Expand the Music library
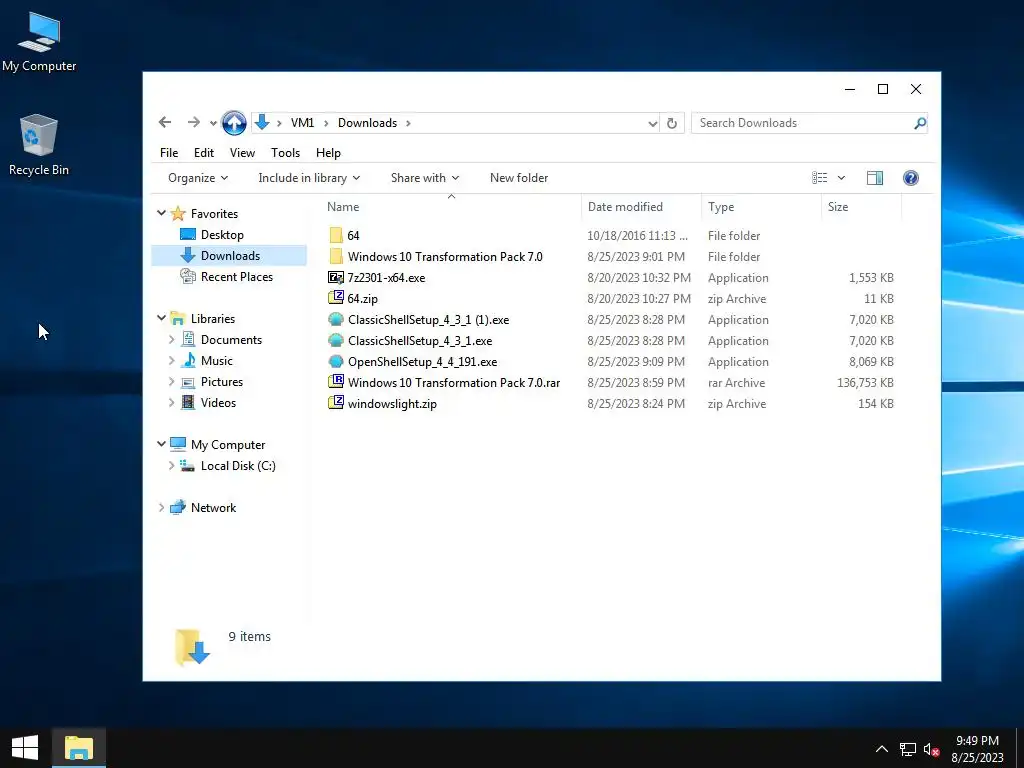1024x768 pixels. click(x=171, y=360)
